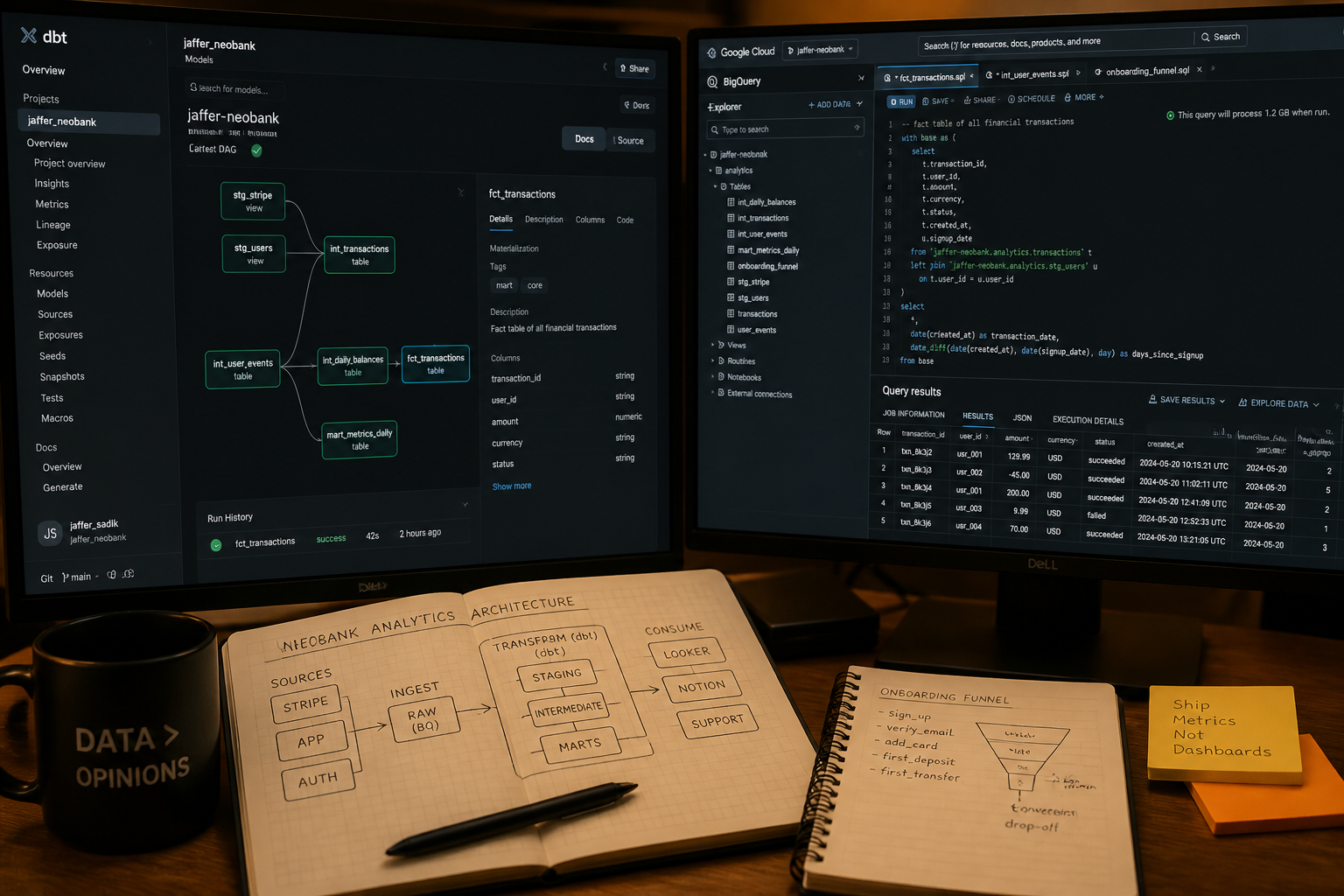
Task: Click the success check icon in Run History
Action: tap(216, 545)
